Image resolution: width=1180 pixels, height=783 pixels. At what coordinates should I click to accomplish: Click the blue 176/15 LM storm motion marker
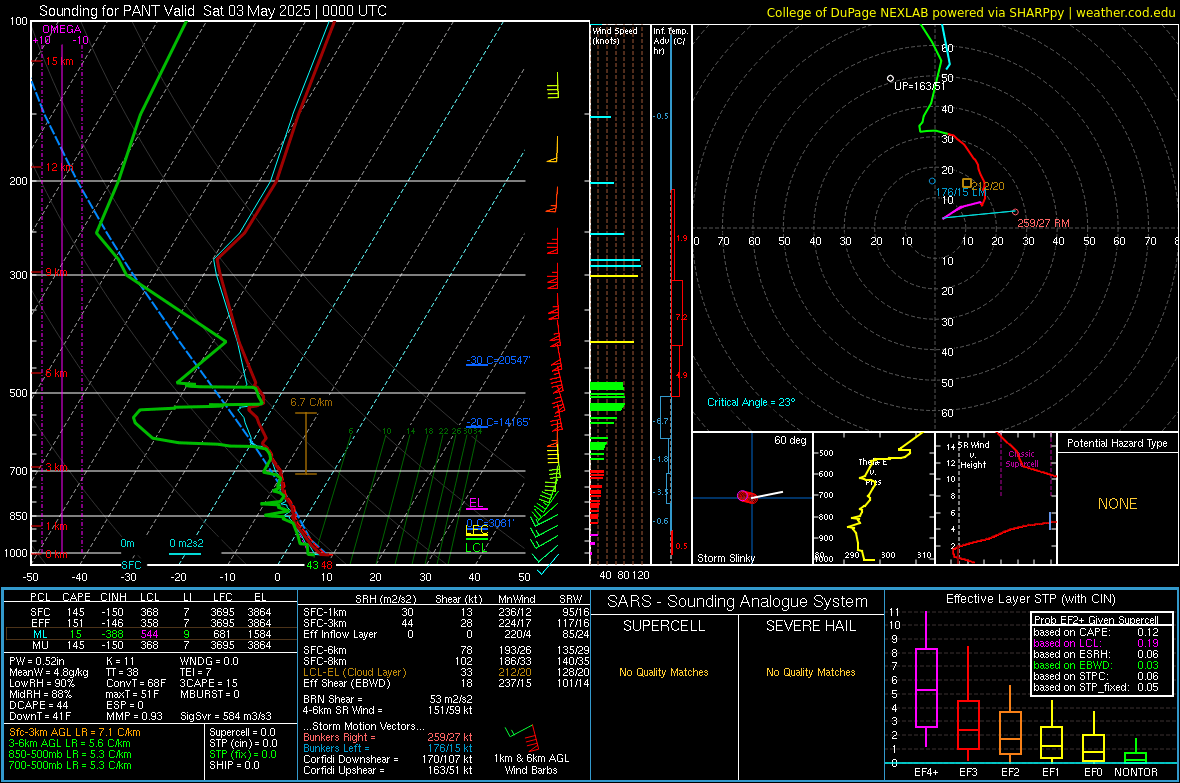[x=932, y=181]
